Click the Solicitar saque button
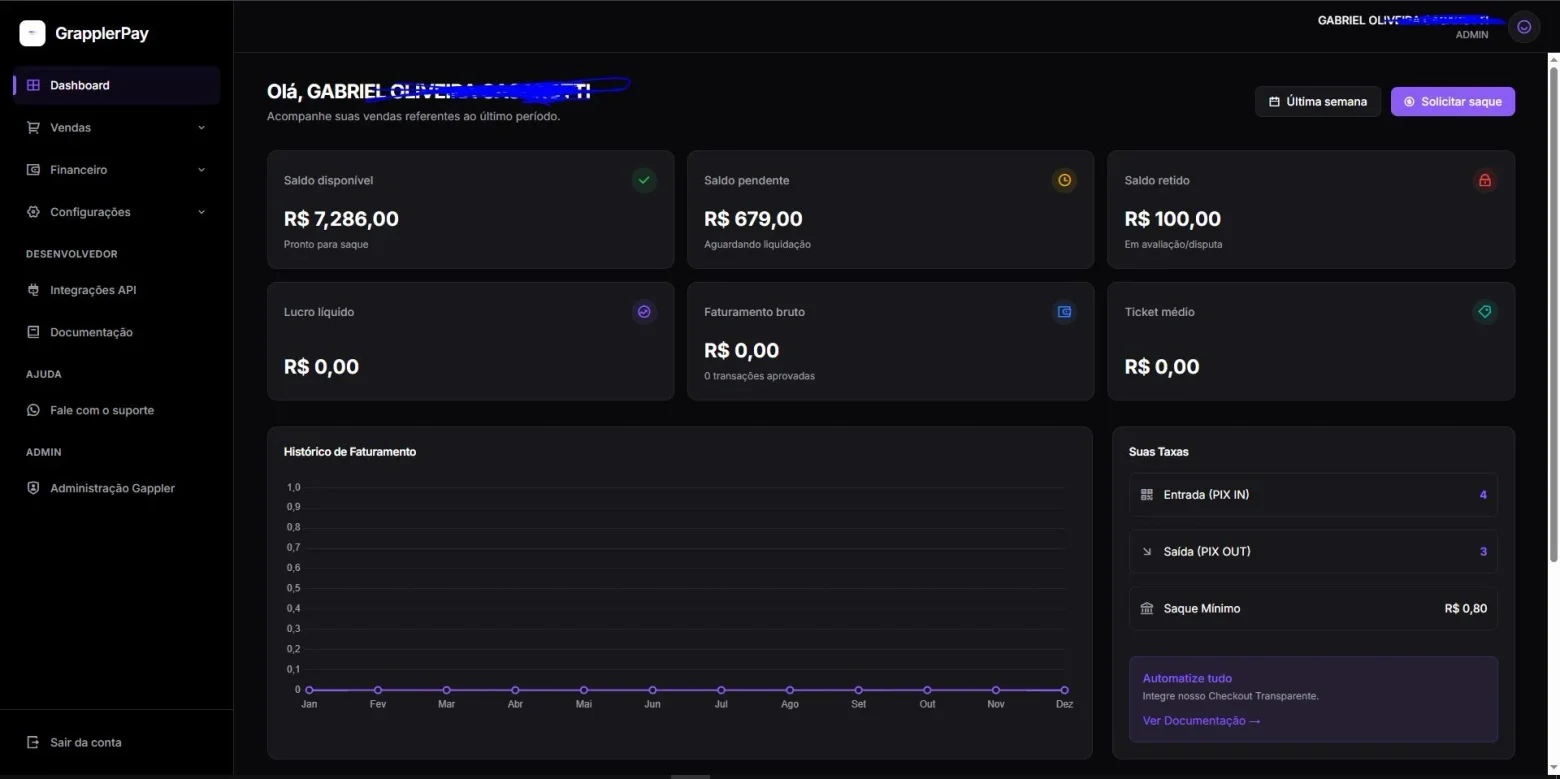 (1452, 102)
